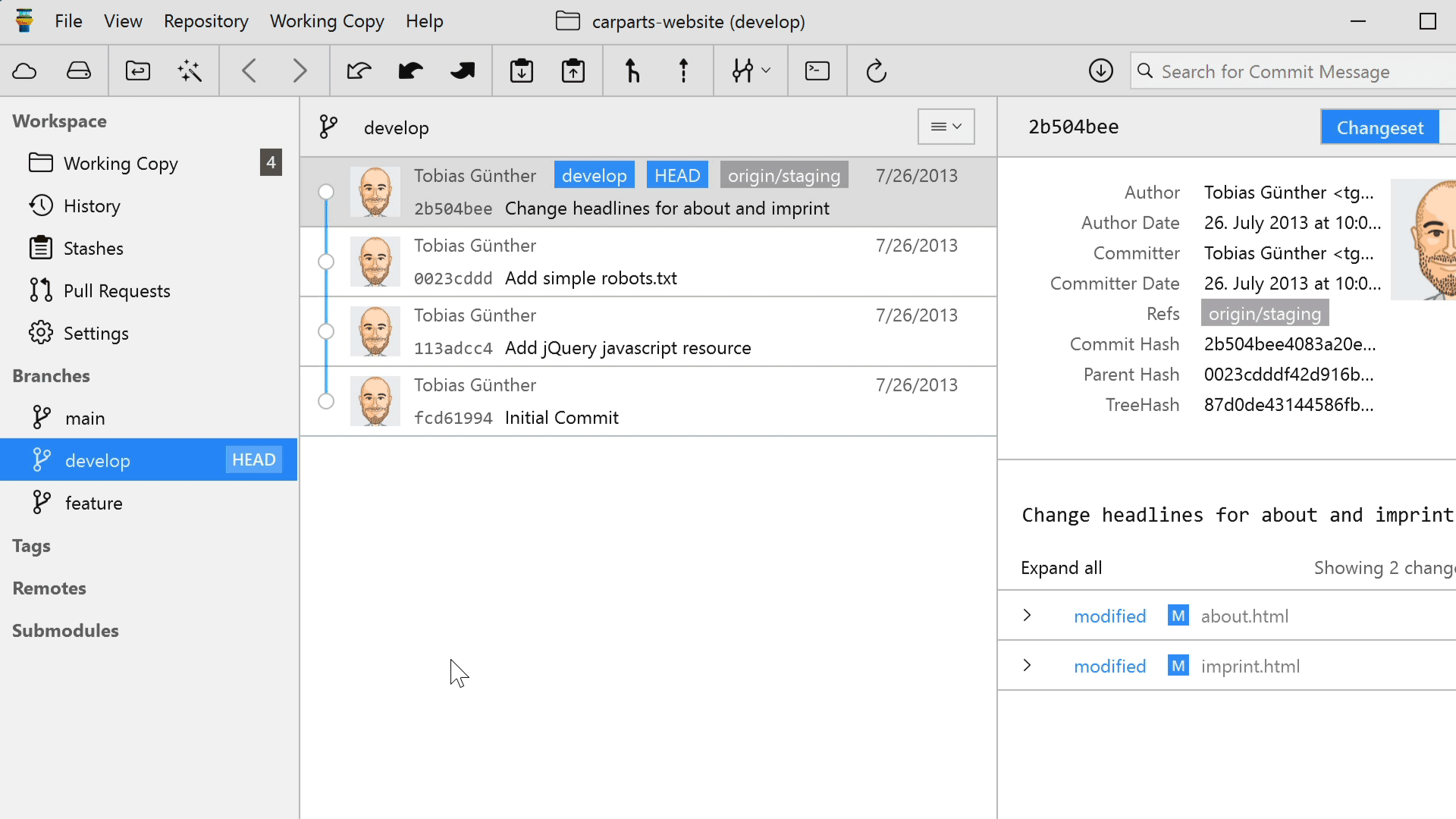Click the Pull toolbar icon

410,71
